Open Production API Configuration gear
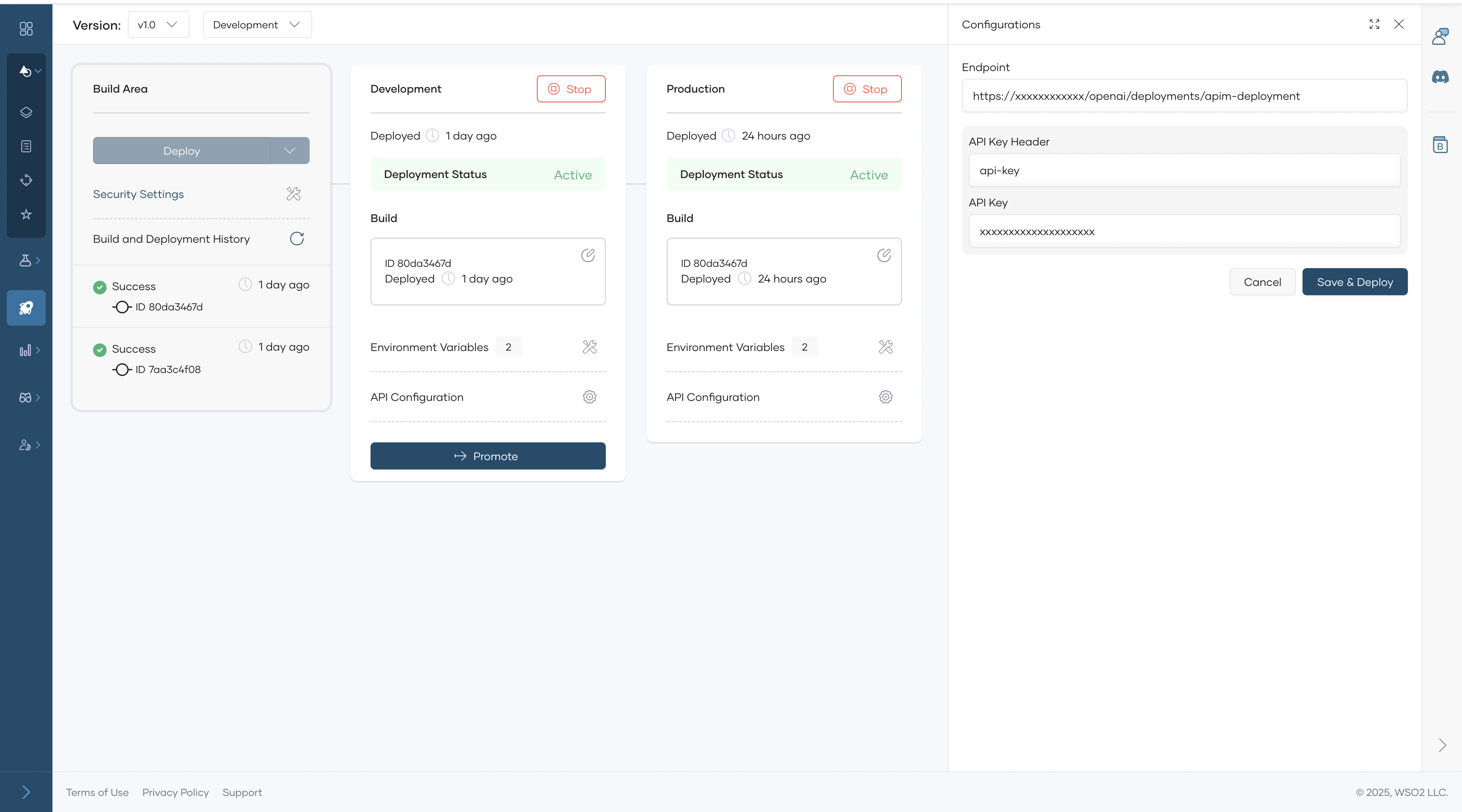Image resolution: width=1462 pixels, height=812 pixels. (x=885, y=397)
